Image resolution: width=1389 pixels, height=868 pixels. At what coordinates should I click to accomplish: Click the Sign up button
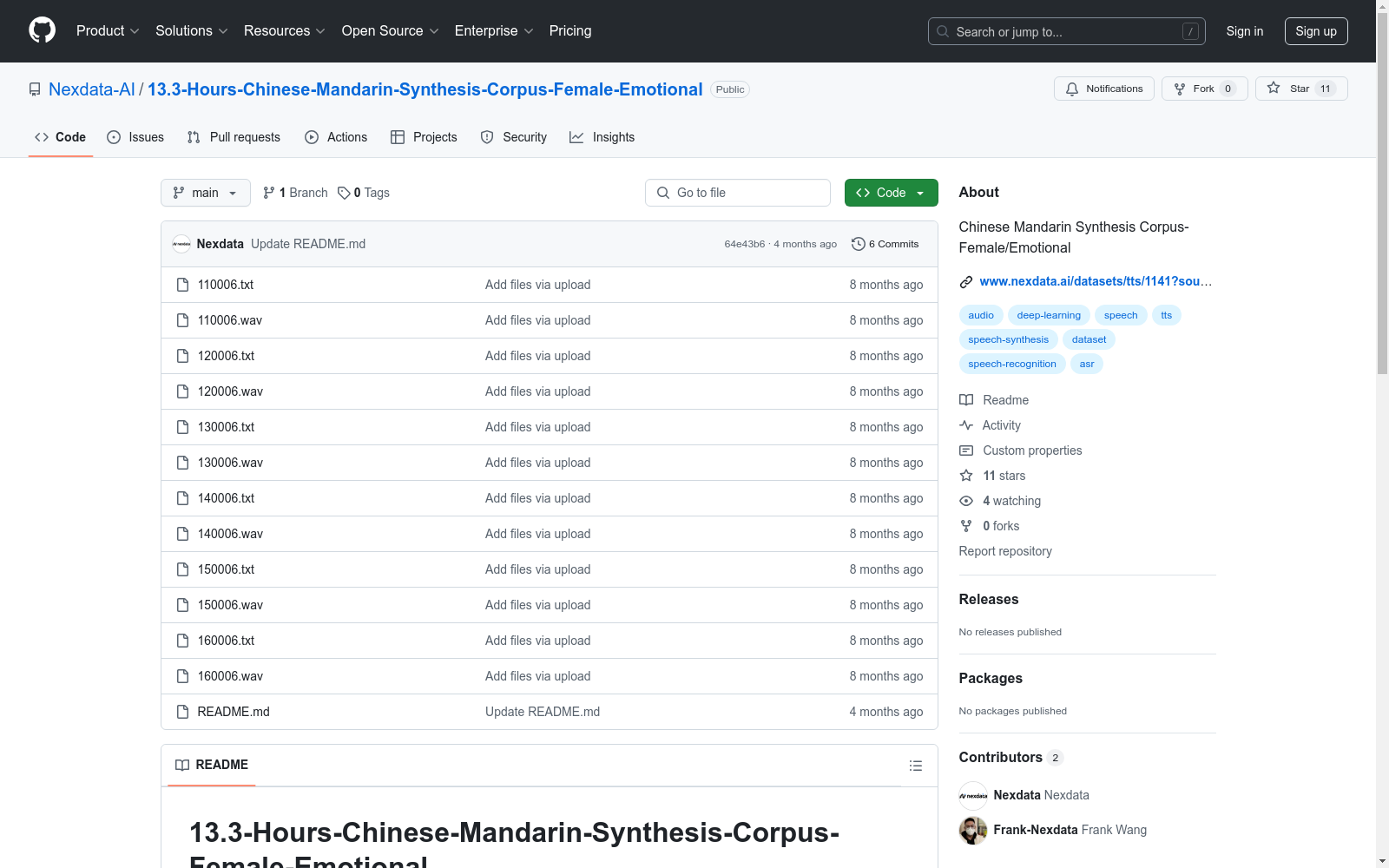[x=1316, y=31]
